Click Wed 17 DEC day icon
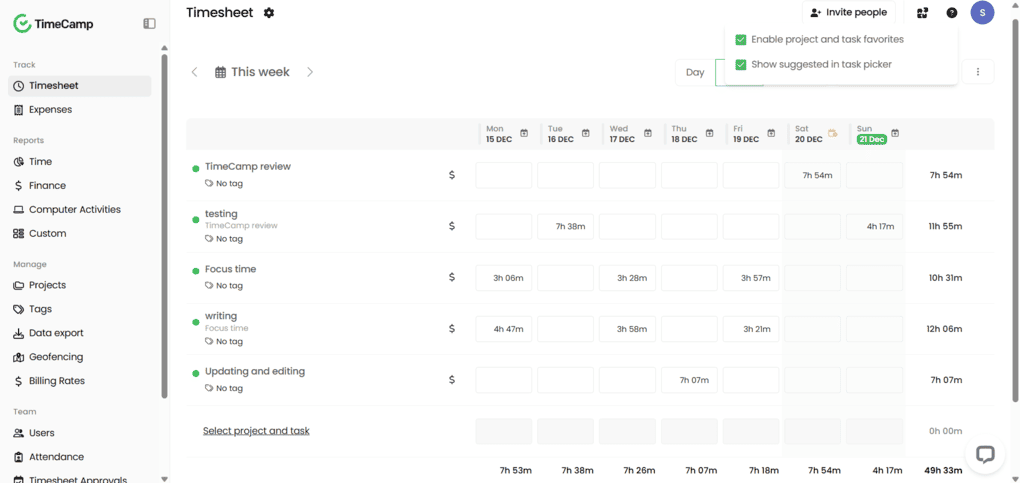This screenshot has width=1020, height=483. [647, 133]
